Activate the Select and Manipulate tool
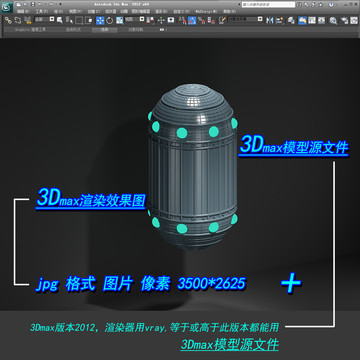 pyautogui.click(x=161, y=20)
